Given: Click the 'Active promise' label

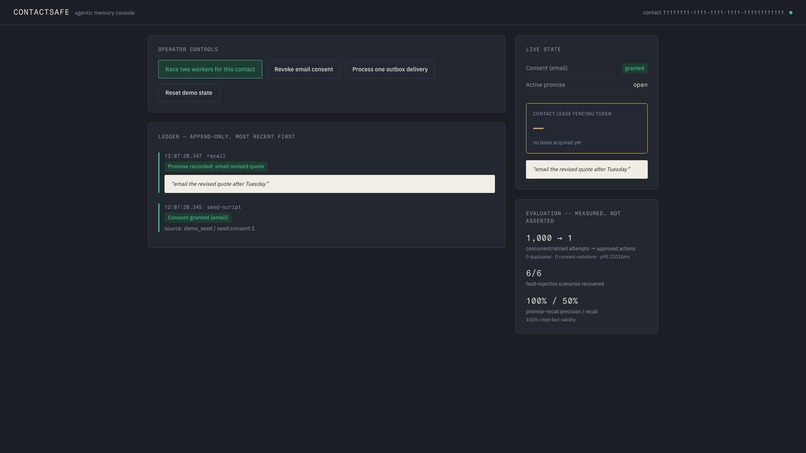Looking at the screenshot, I should pyautogui.click(x=545, y=85).
